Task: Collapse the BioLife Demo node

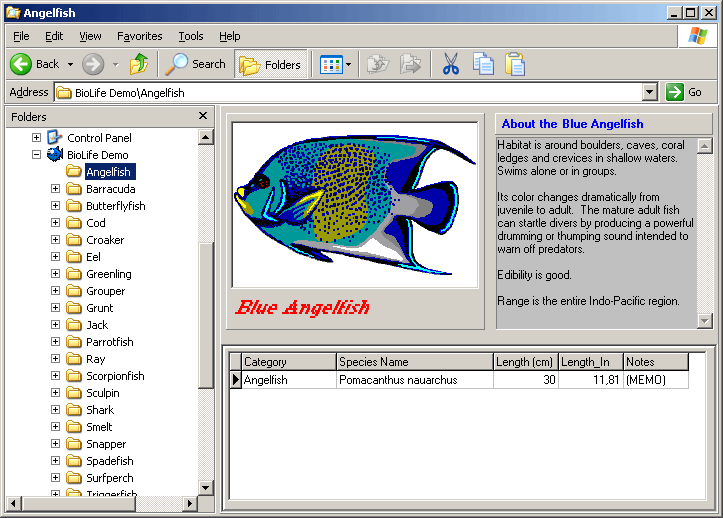Action: 36,155
